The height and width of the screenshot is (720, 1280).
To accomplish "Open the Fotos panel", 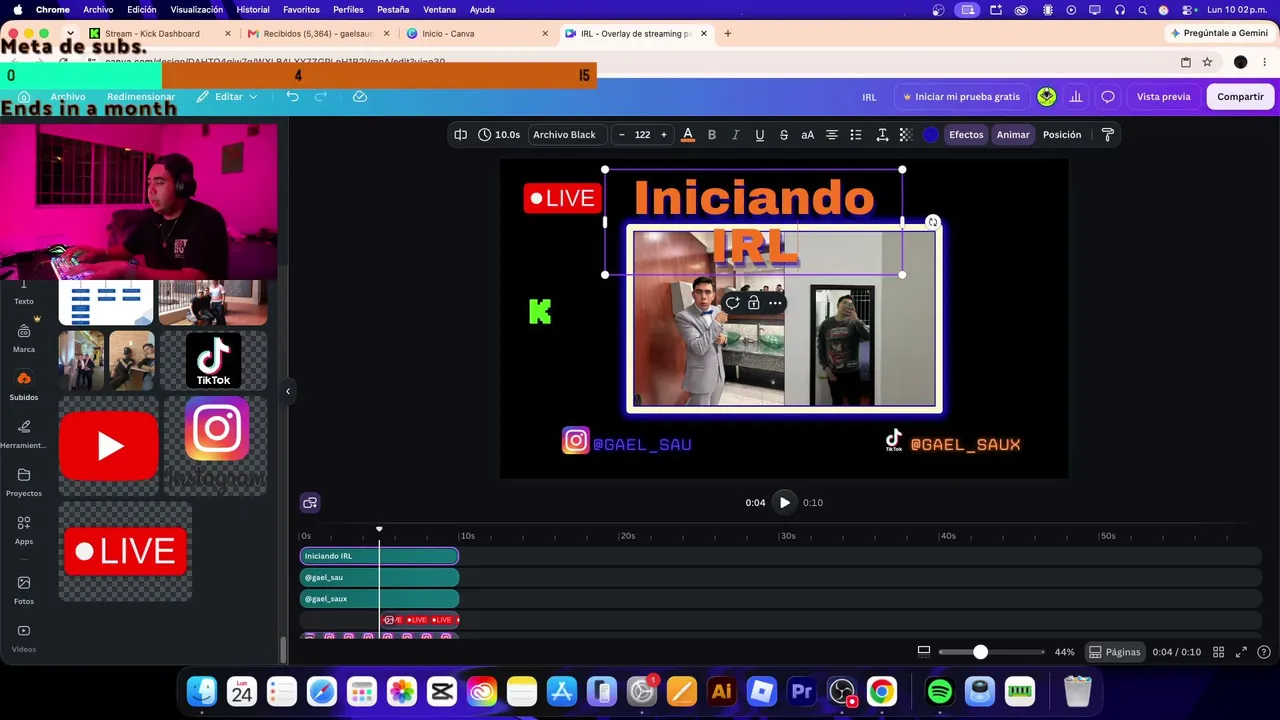I will click(24, 589).
